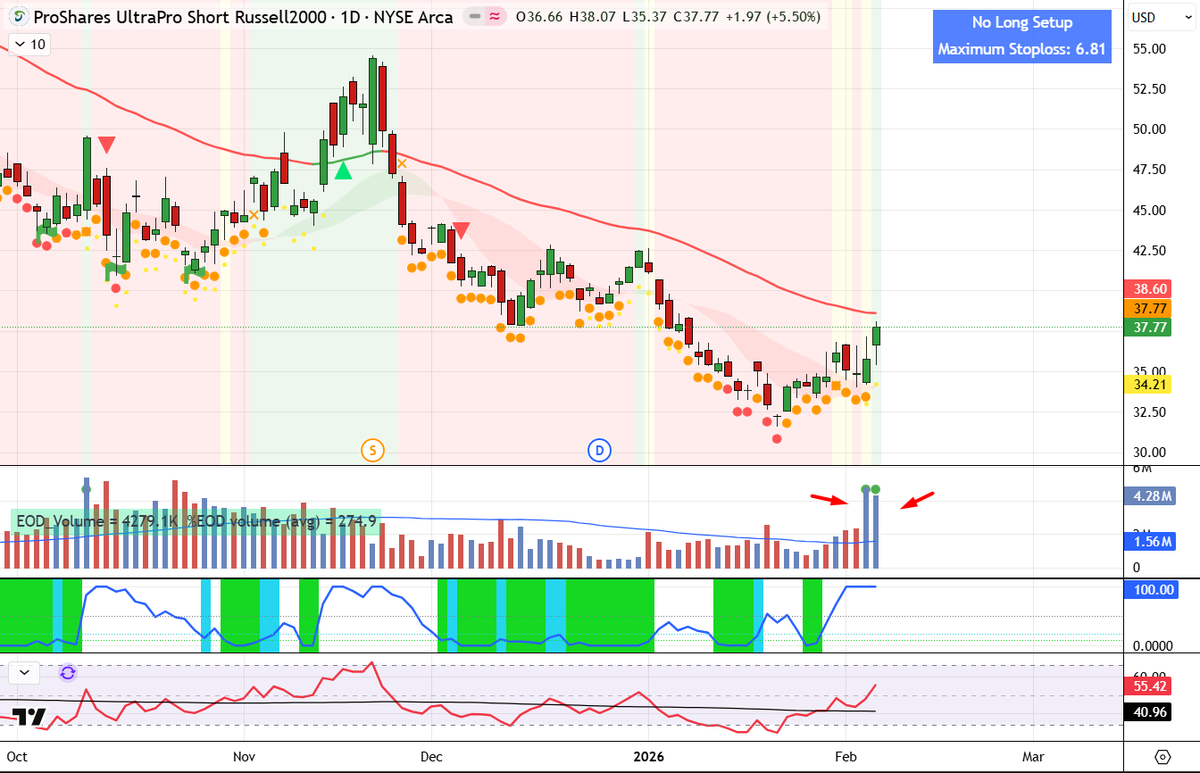Expand the RSI pane legend chevron
This screenshot has width=1200, height=773.
point(24,673)
